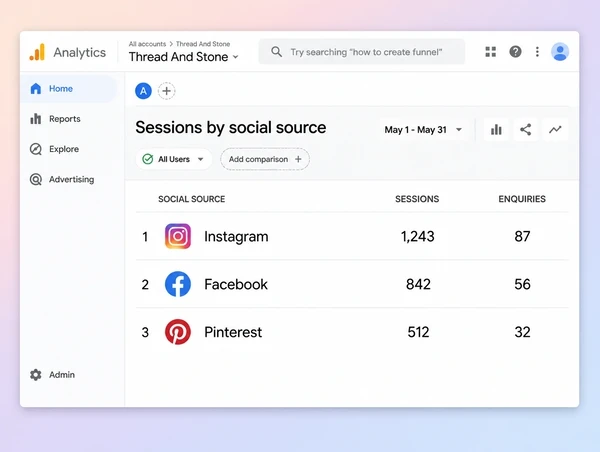Screen dimensions: 600x452
Task: Sort by the SESSIONS column header
Action: [417, 199]
